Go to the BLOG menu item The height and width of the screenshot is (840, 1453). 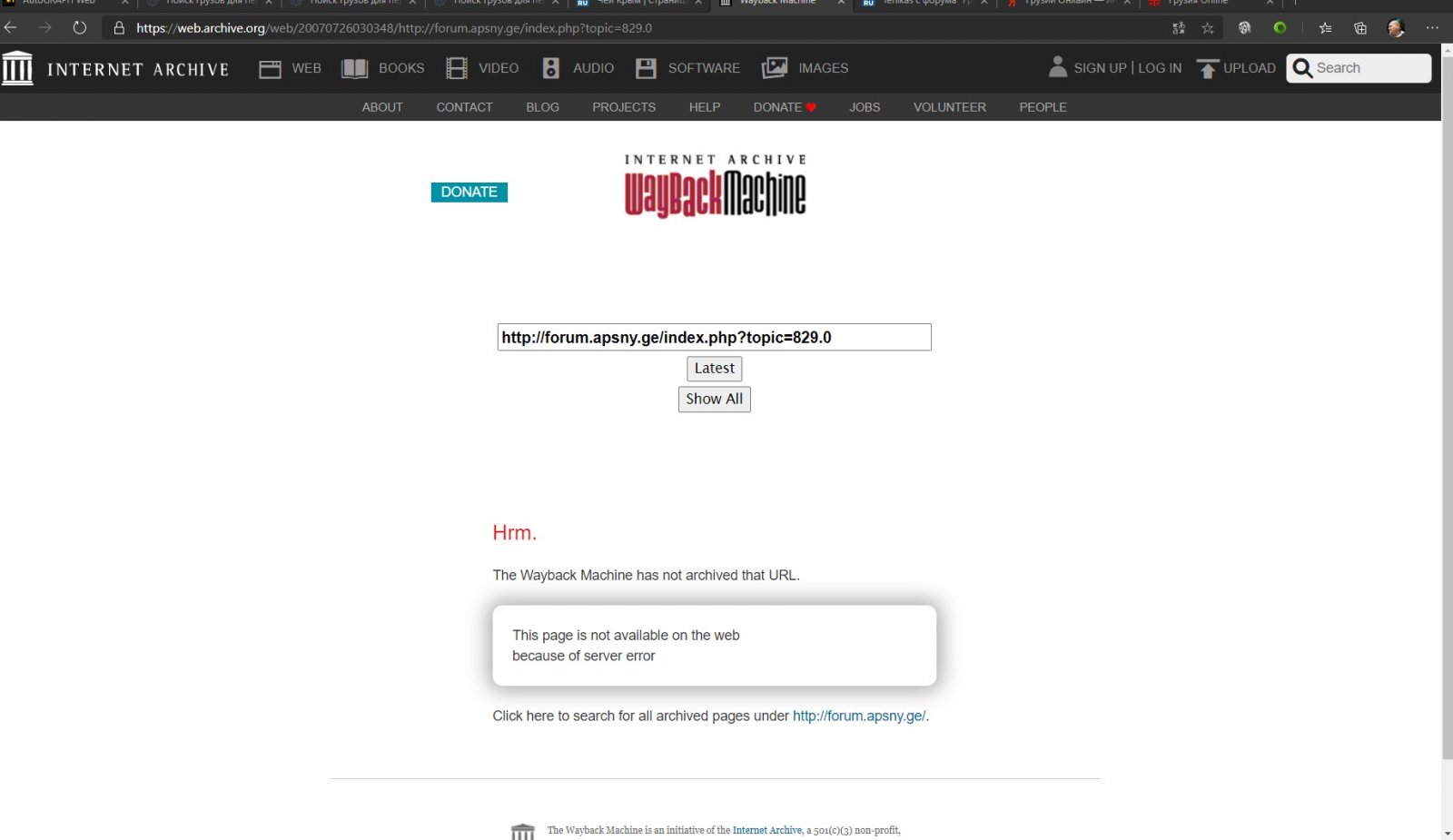point(542,107)
